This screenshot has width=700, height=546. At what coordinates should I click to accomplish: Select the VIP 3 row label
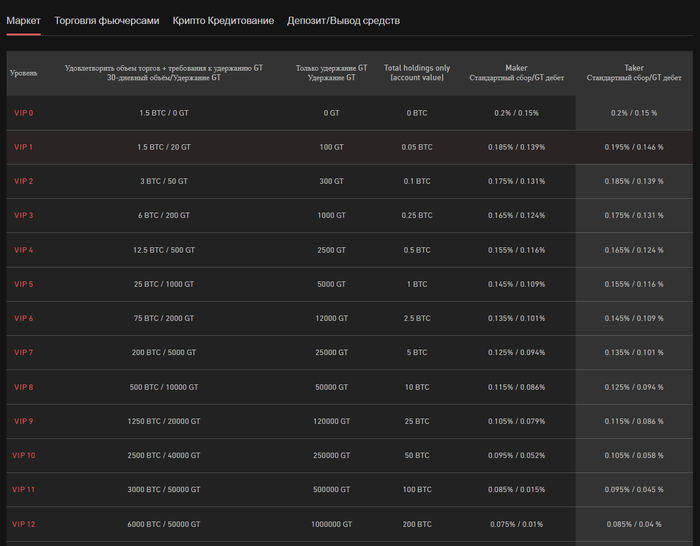click(23, 216)
